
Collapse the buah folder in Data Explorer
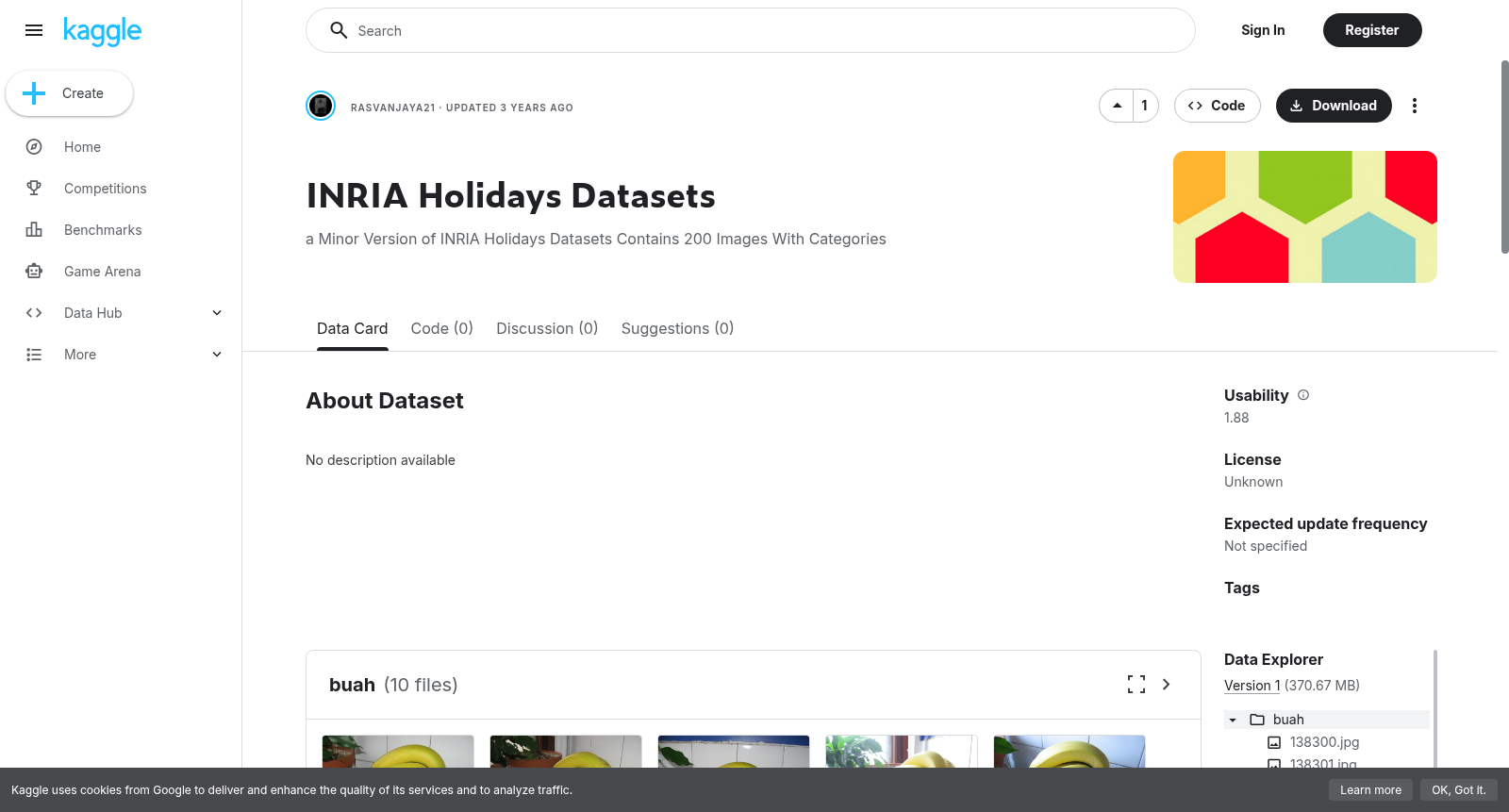(1233, 720)
